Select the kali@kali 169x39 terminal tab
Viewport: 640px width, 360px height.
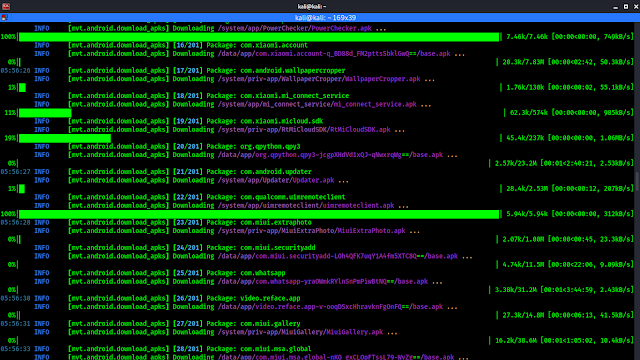click(x=325, y=18)
